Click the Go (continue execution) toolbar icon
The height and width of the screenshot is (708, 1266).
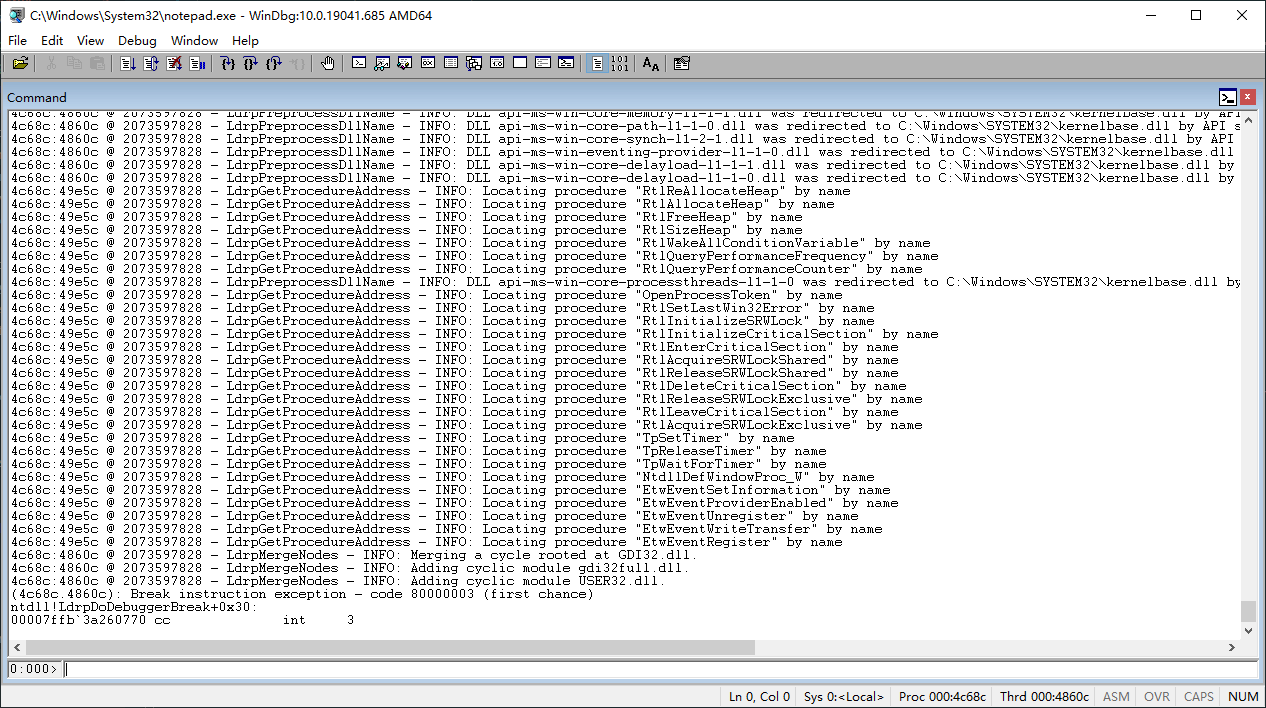pyautogui.click(x=128, y=63)
